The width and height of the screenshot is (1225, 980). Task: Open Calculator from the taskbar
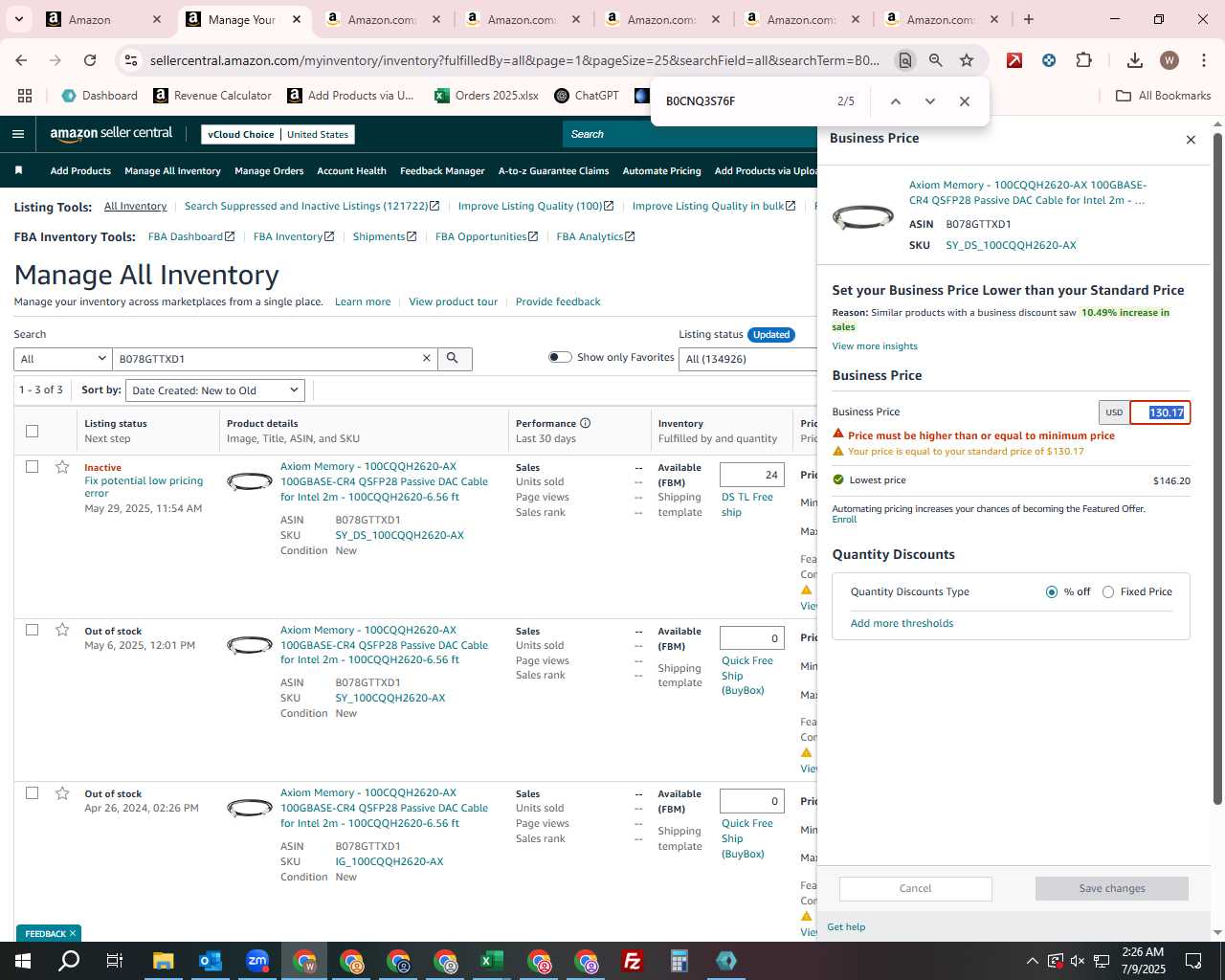point(679,961)
